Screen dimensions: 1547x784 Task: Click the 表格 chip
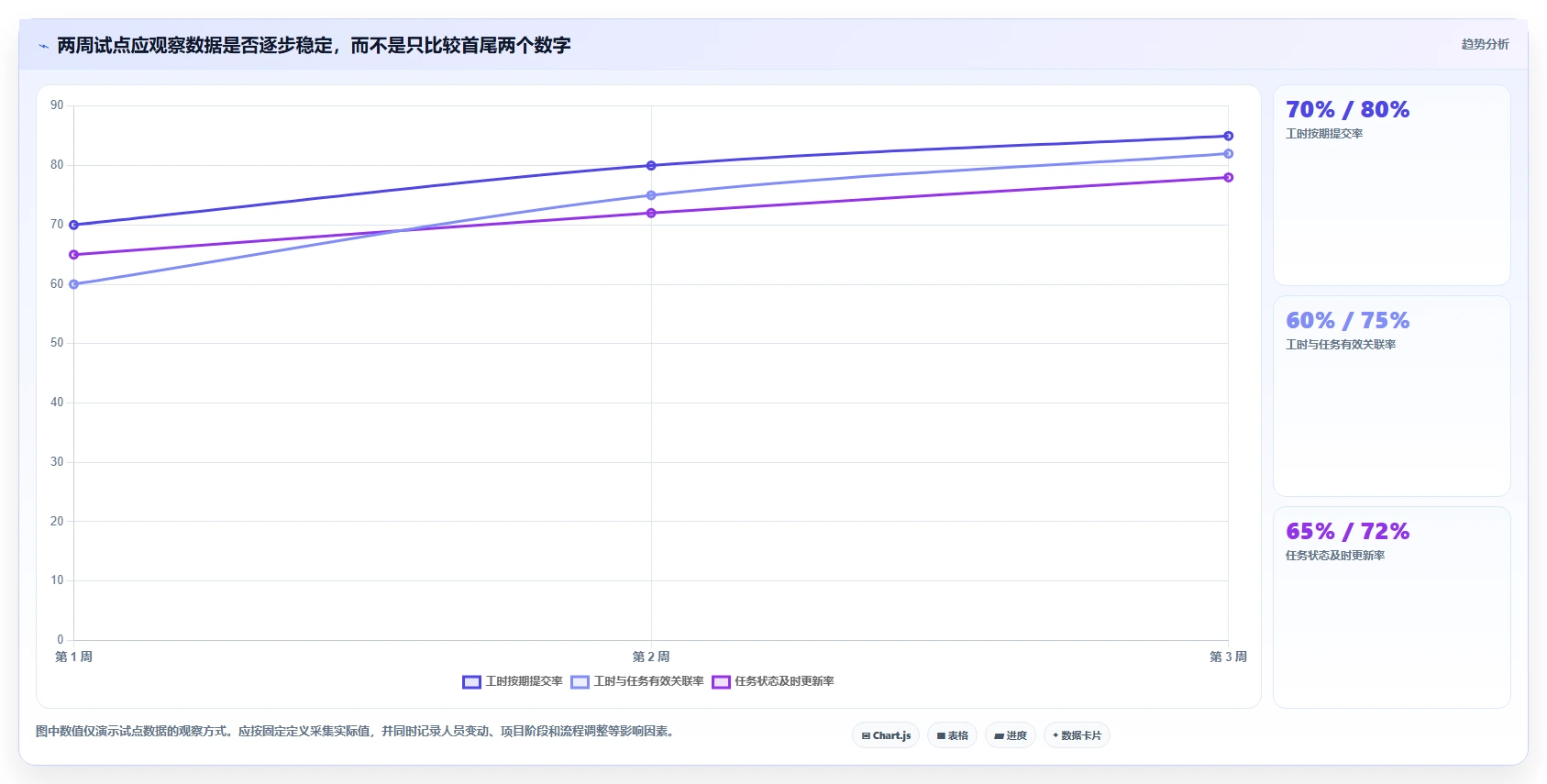(x=953, y=735)
